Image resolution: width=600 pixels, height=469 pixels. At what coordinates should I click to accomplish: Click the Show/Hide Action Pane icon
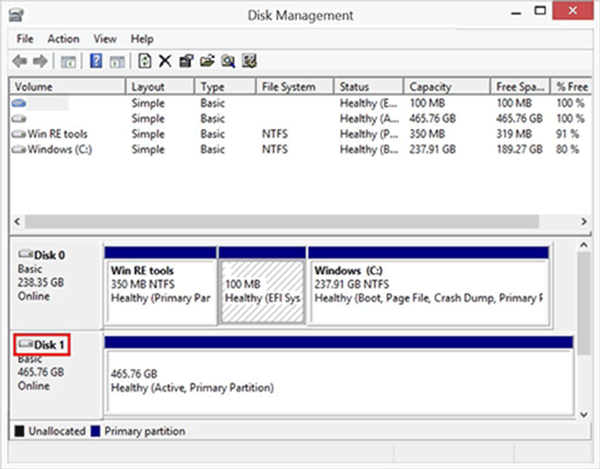pyautogui.click(x=117, y=62)
